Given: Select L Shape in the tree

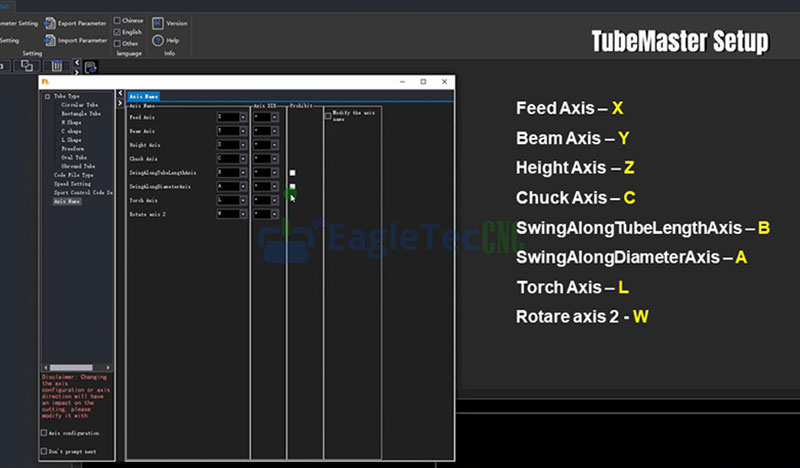Looking at the screenshot, I should point(71,140).
